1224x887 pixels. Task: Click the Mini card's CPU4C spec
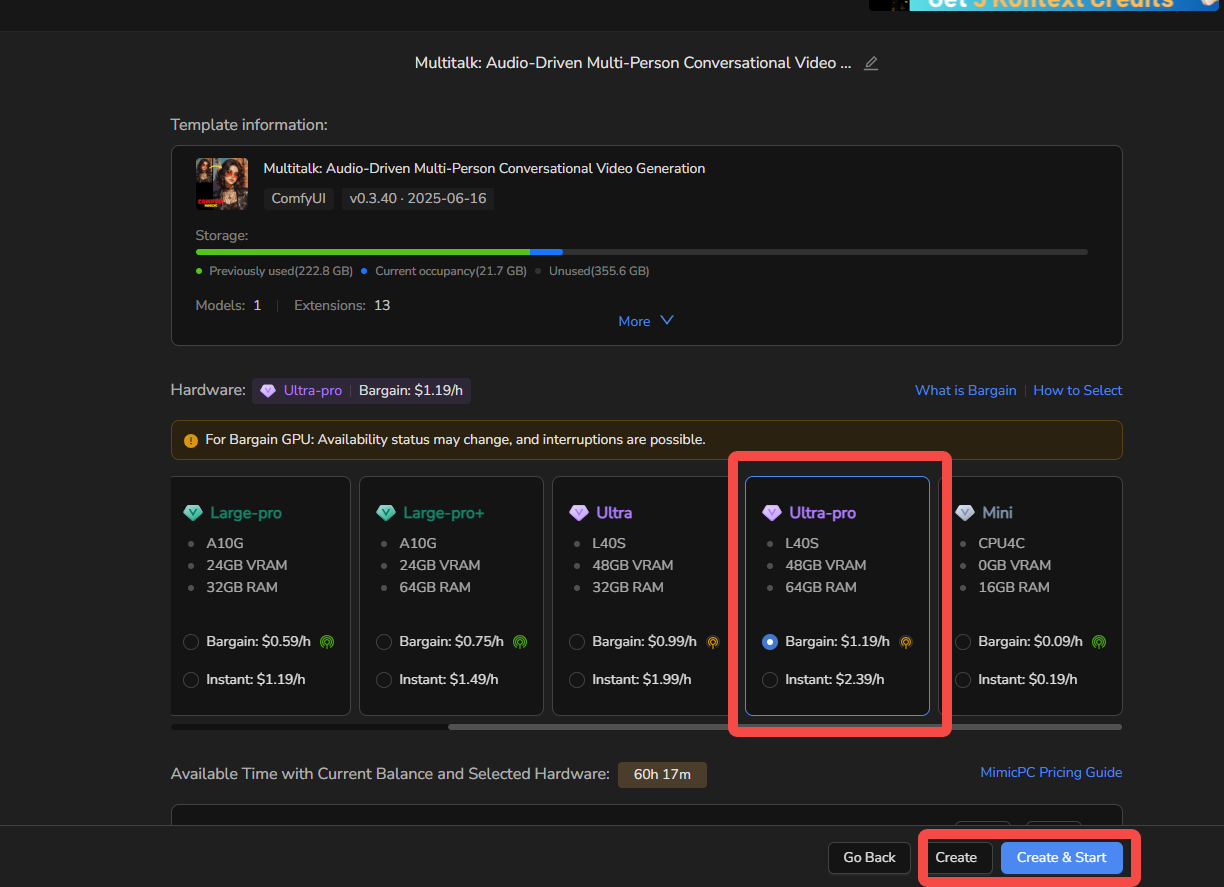pyautogui.click(x=1002, y=543)
